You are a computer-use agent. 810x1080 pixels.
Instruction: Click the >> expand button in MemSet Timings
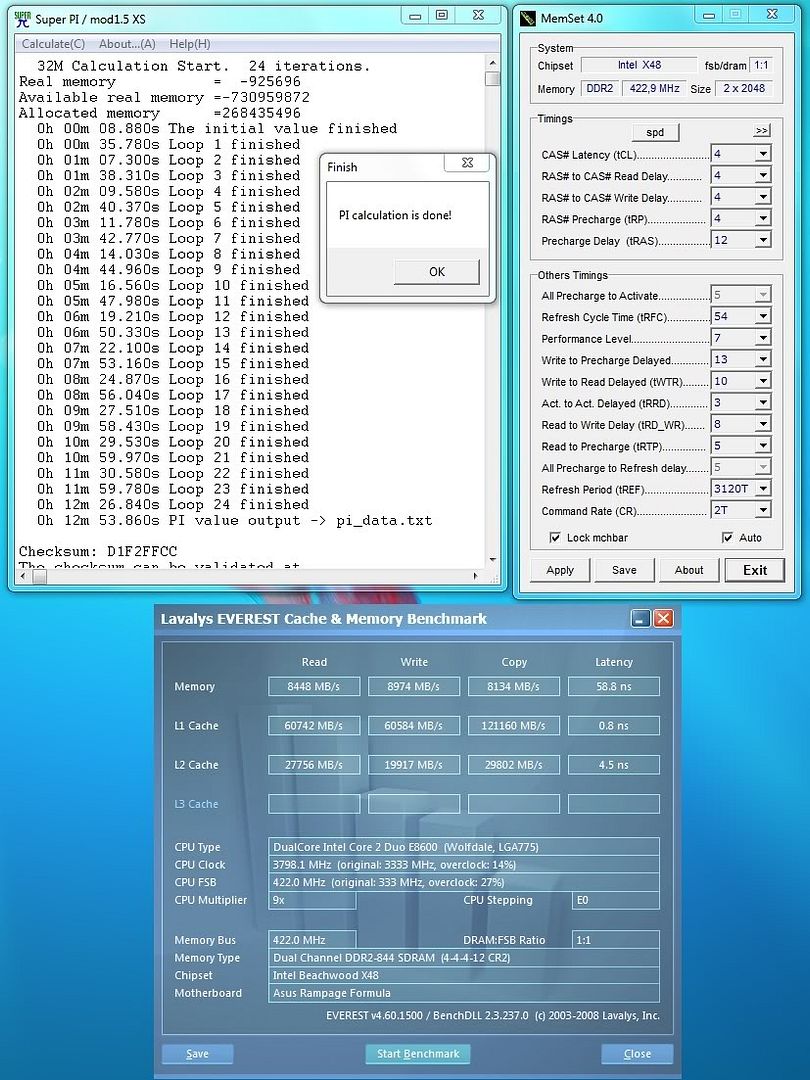click(761, 131)
